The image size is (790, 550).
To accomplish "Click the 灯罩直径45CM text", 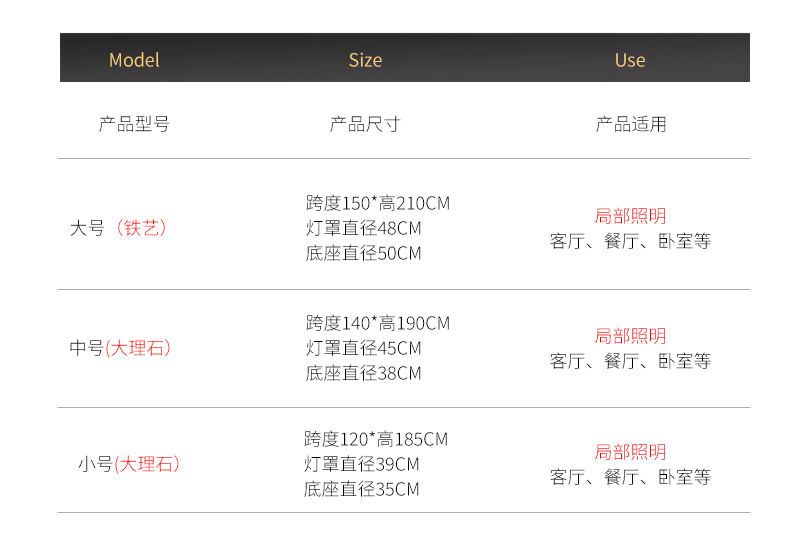I will tap(363, 348).
